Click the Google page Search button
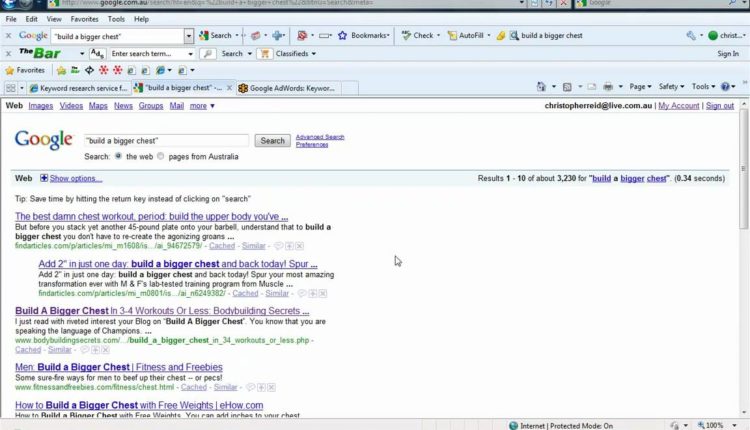This screenshot has width=750, height=430. 272,141
